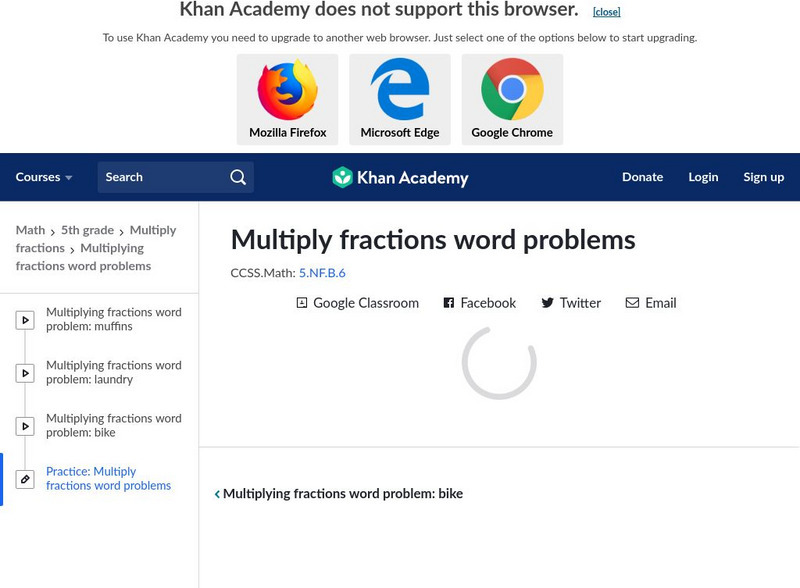Viewport: 800px width, 588px height.
Task: Close the unsupported browser banner
Action: 606,12
